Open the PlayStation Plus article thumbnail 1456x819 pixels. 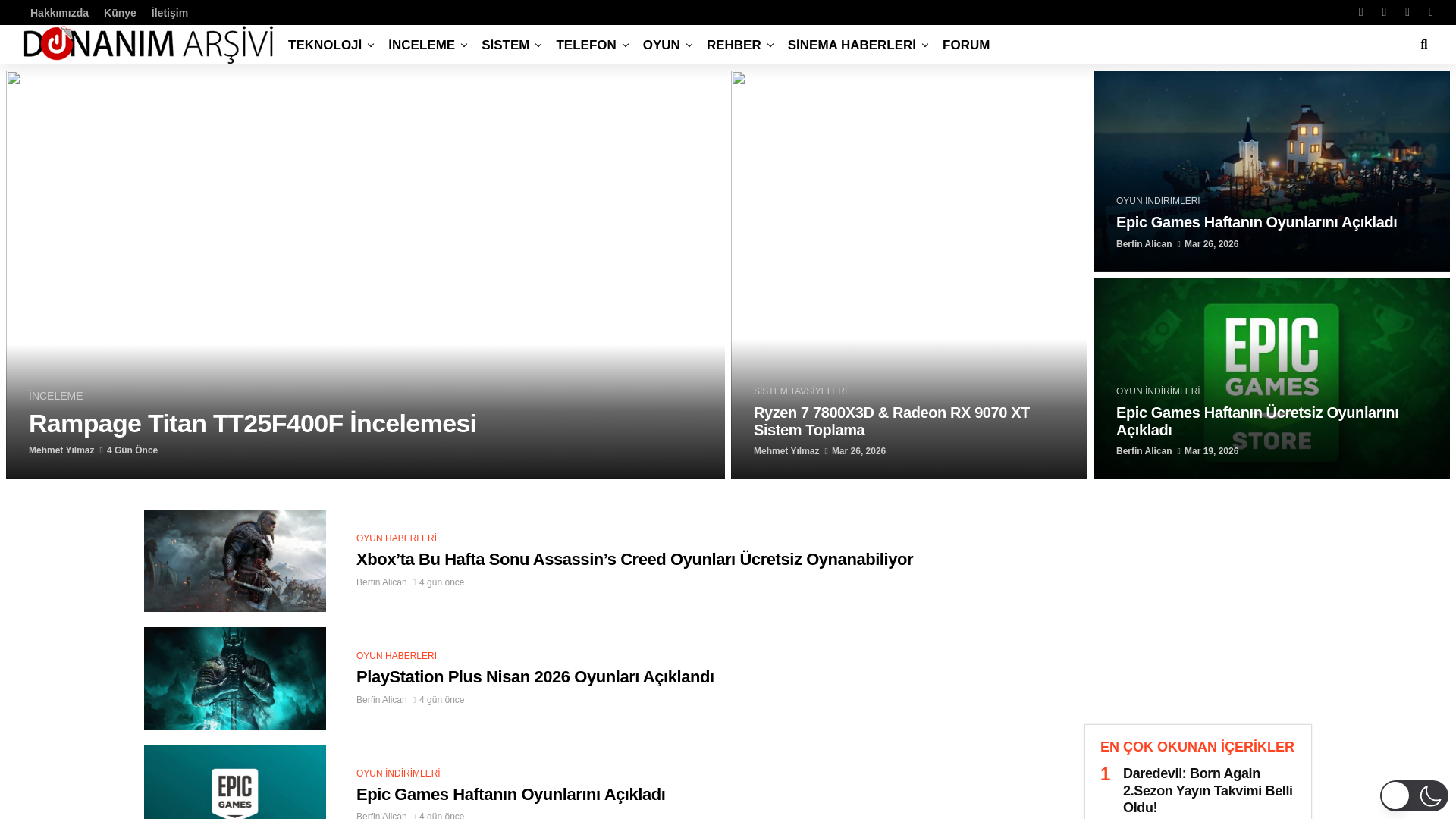point(235,678)
